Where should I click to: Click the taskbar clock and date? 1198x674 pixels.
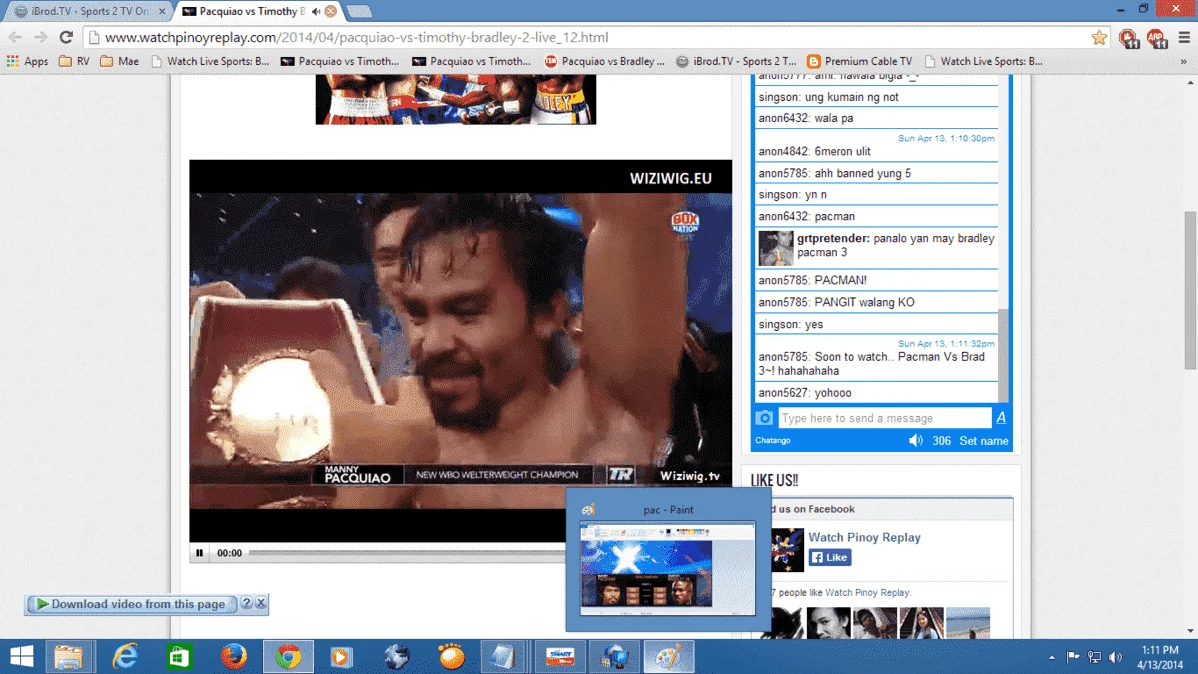pyautogui.click(x=1160, y=657)
